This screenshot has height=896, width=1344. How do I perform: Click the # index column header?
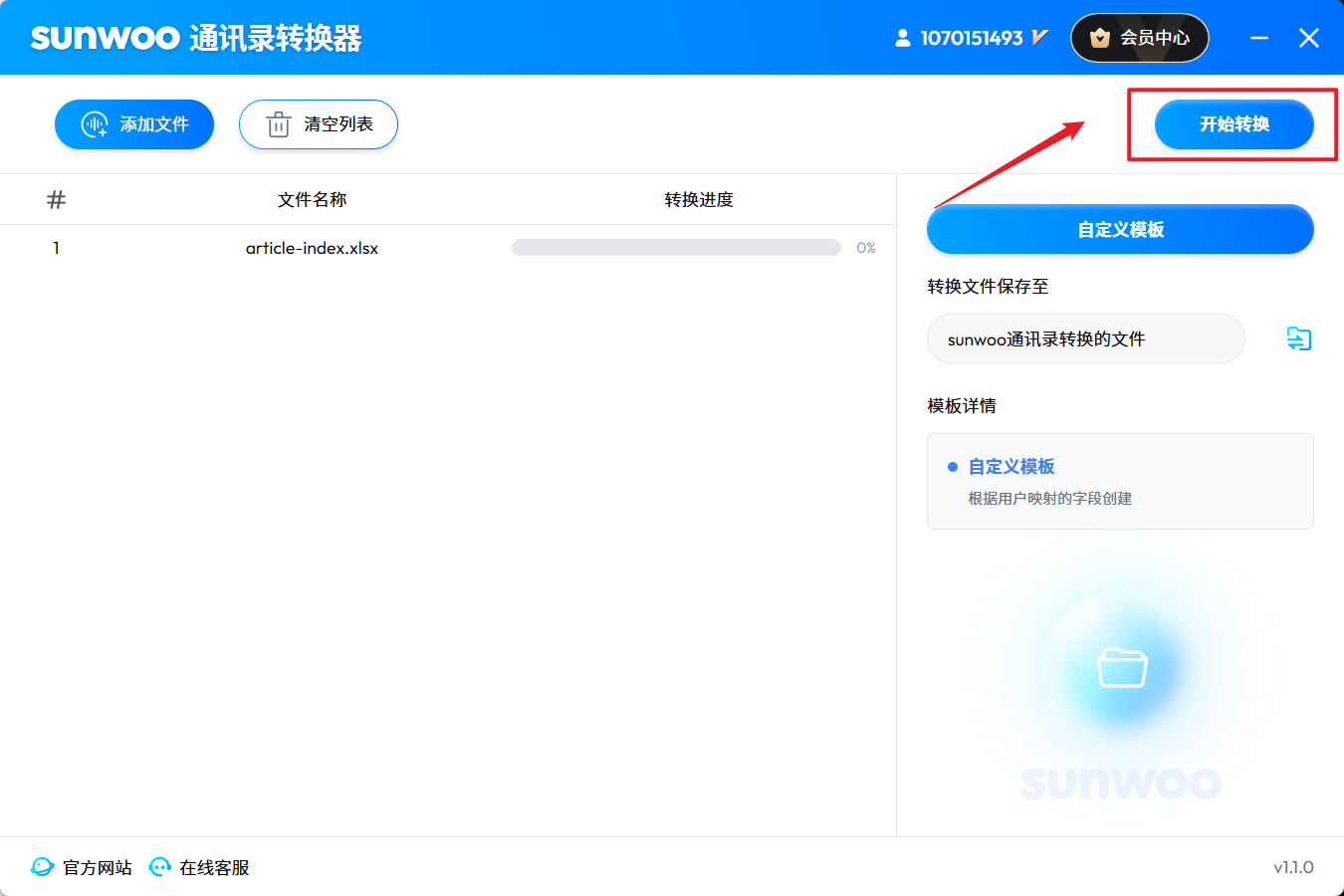56,199
